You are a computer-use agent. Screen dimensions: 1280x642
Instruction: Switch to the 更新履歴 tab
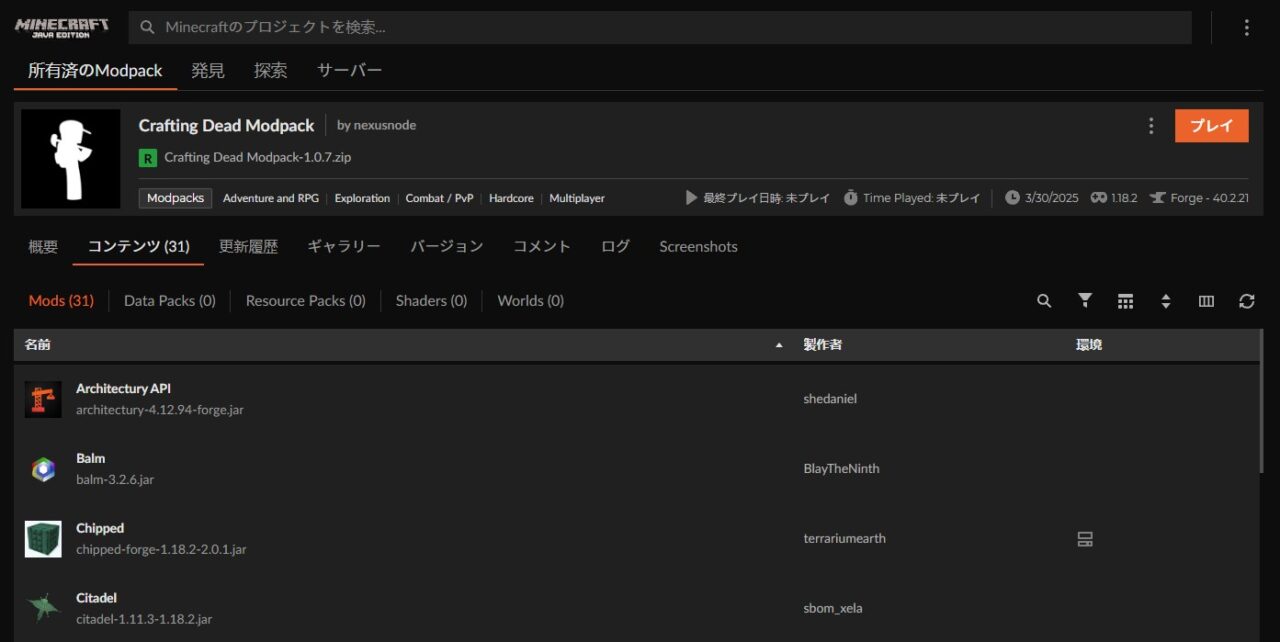(x=248, y=247)
